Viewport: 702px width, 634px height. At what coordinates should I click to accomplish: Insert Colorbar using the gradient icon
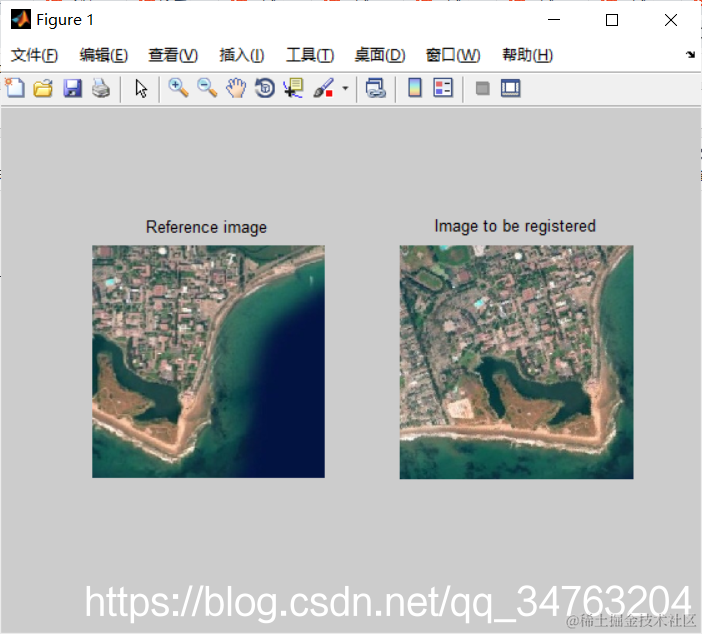click(x=415, y=88)
